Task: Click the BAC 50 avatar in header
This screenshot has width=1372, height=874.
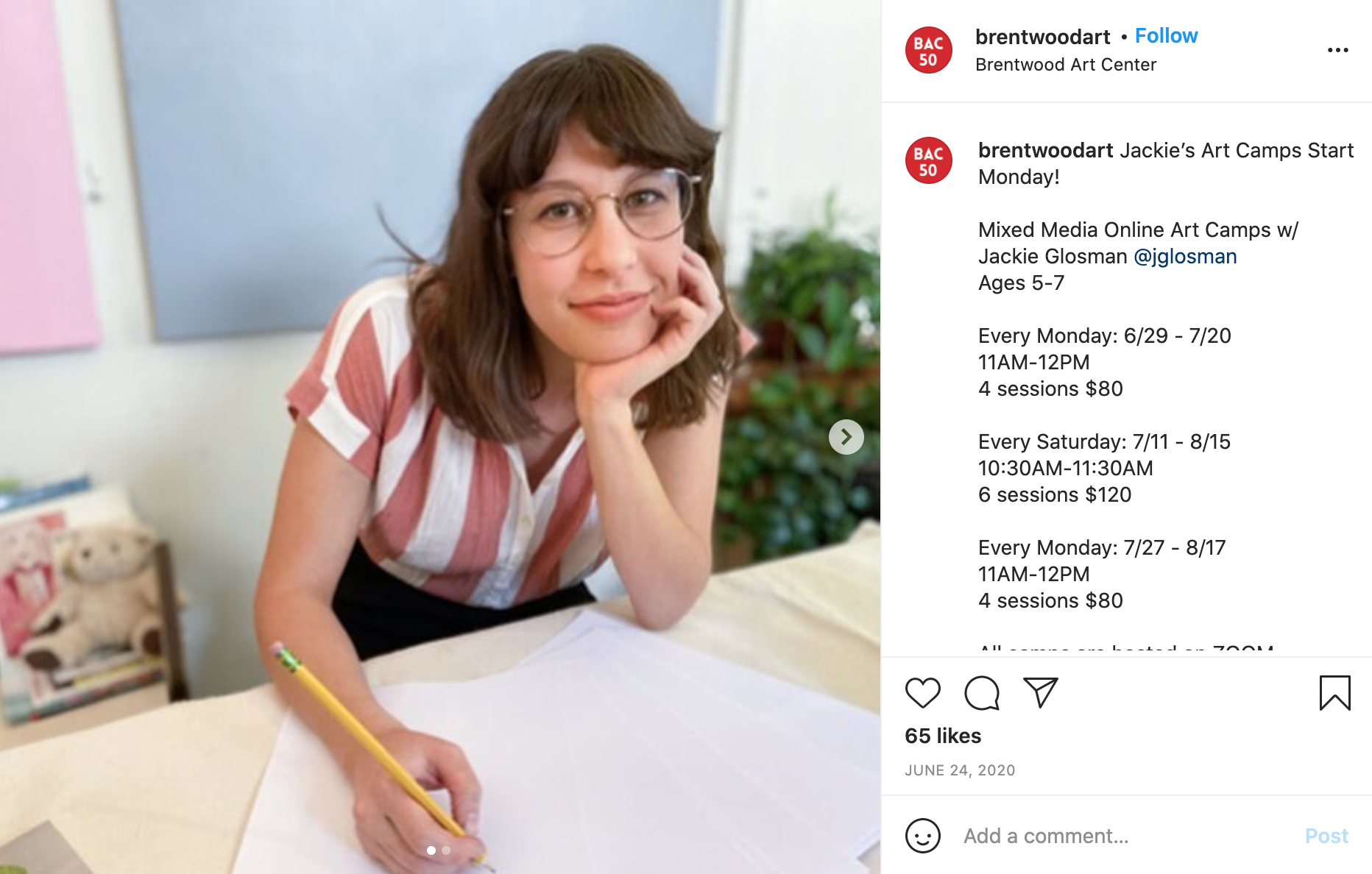Action: 928,50
